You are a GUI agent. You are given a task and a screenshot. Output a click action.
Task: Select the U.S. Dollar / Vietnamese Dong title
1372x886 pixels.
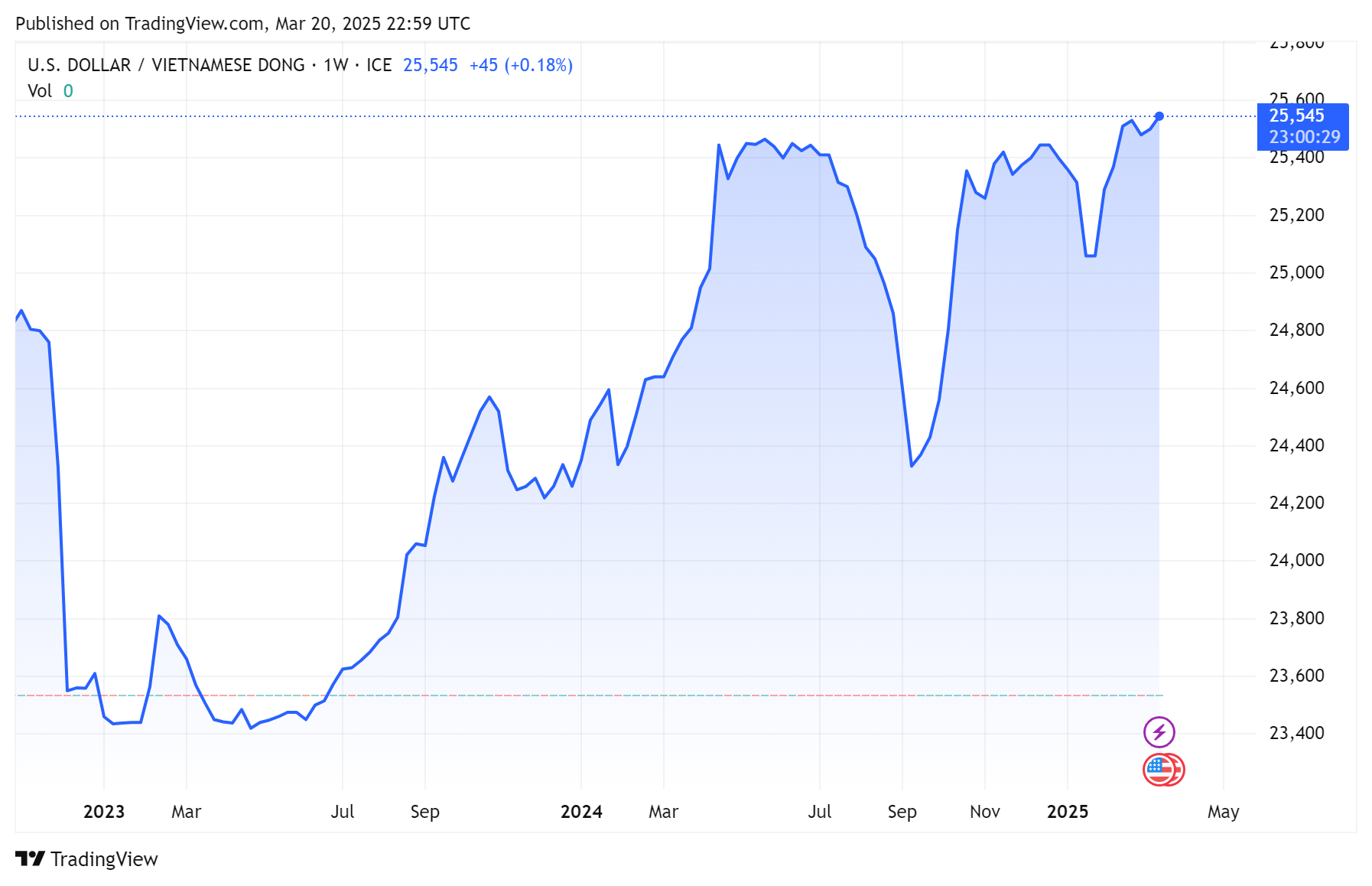tap(166, 65)
